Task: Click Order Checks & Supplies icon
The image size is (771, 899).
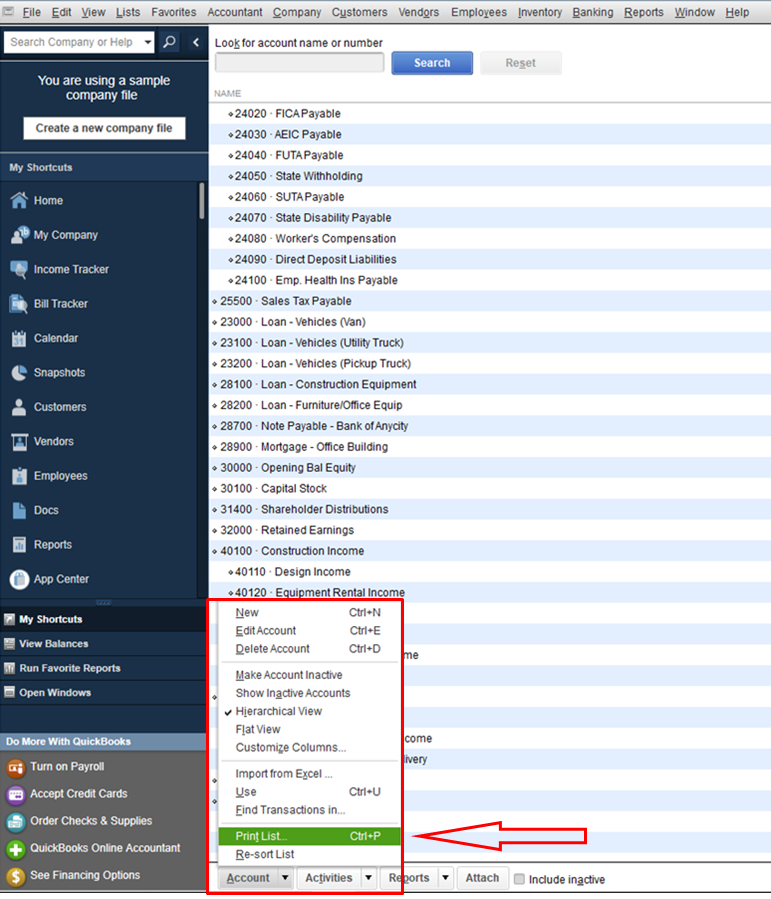Action: (x=15, y=821)
